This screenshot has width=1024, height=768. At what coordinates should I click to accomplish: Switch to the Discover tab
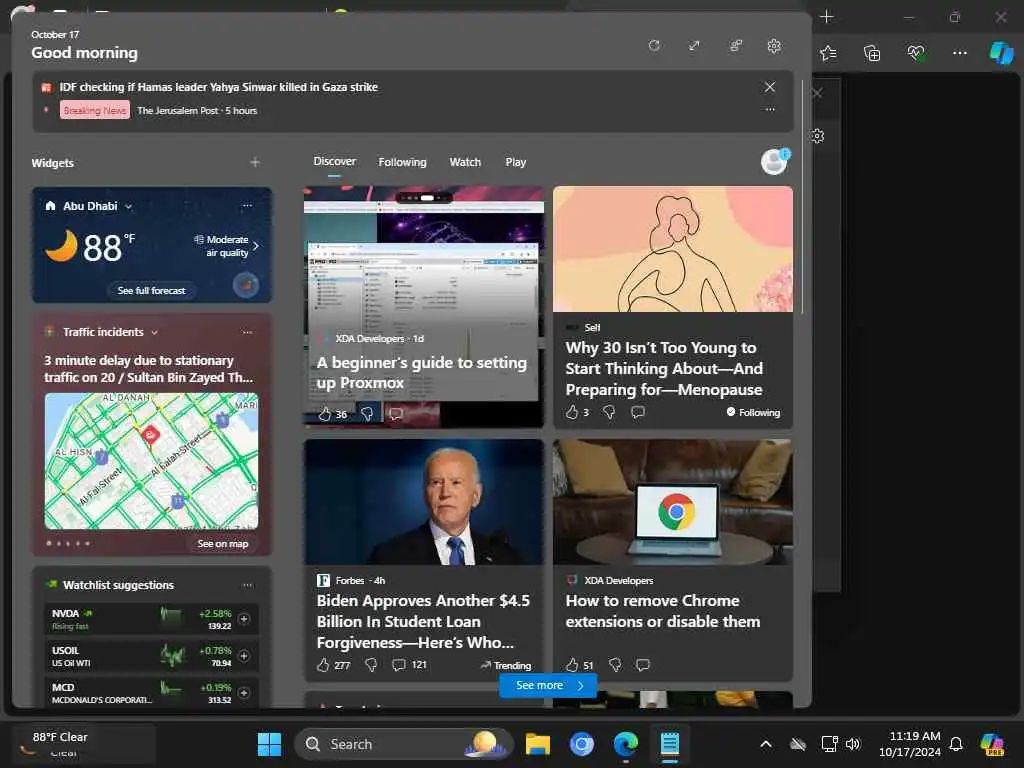coord(334,161)
